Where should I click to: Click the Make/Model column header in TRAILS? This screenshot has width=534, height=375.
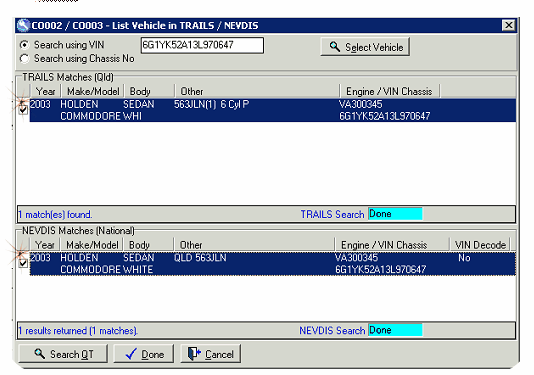[x=93, y=91]
